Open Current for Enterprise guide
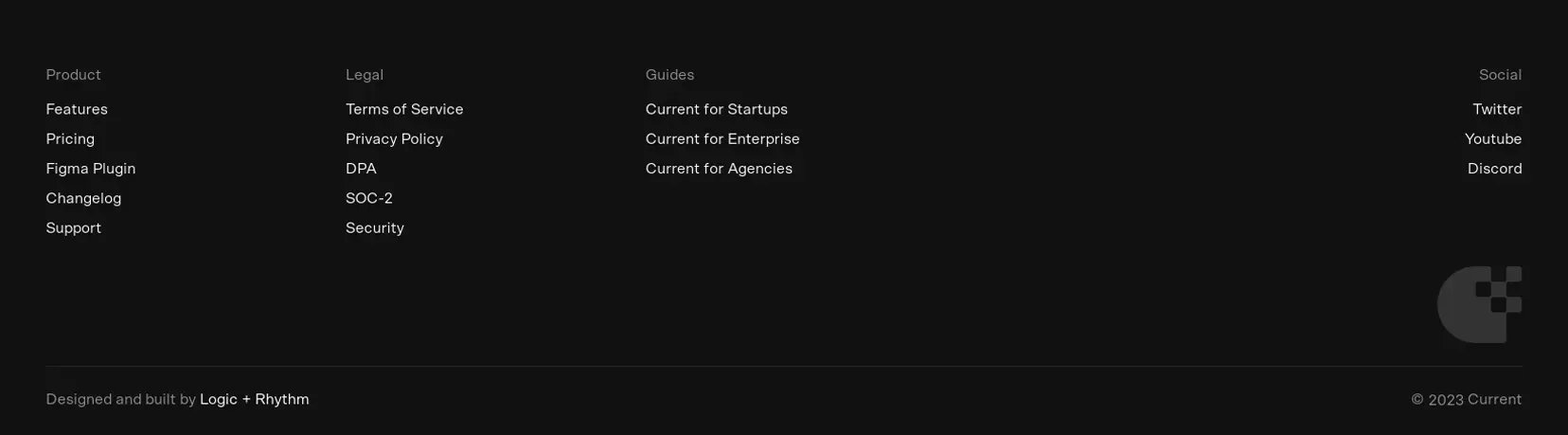 point(722,138)
